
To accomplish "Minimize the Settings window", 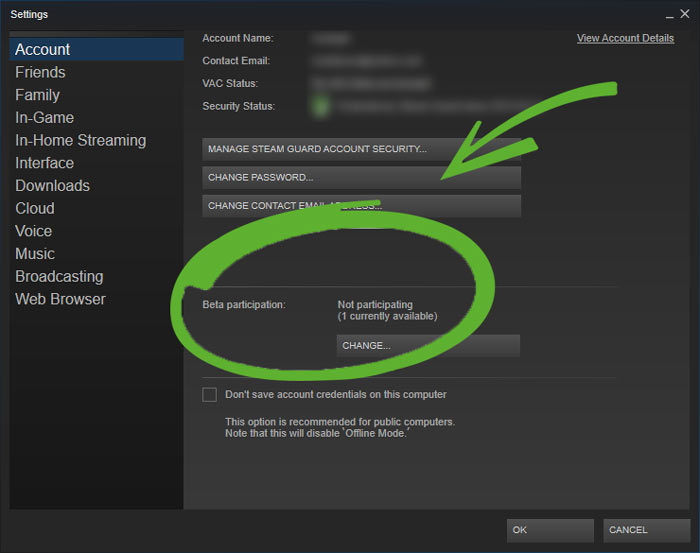I will pyautogui.click(x=669, y=15).
